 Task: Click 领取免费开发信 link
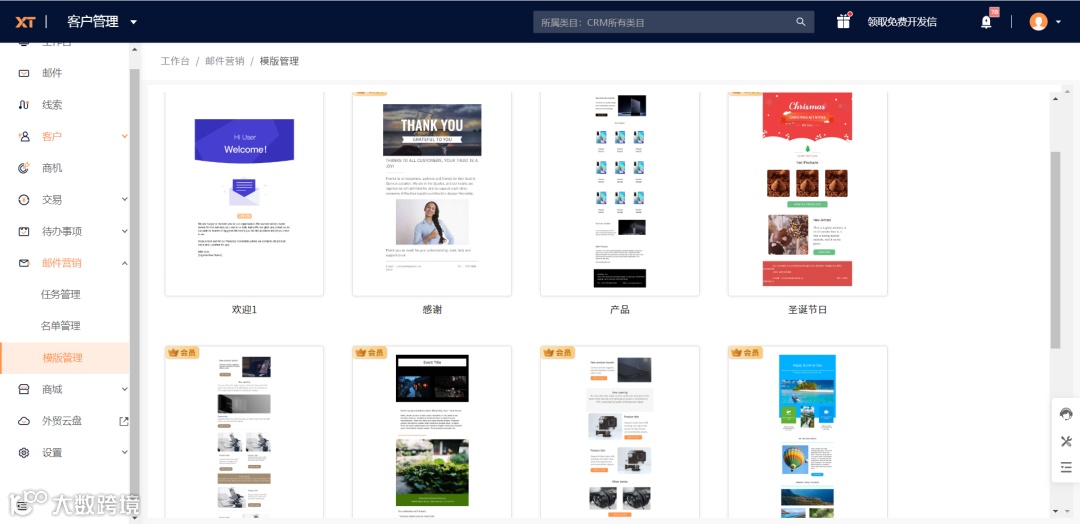click(902, 22)
